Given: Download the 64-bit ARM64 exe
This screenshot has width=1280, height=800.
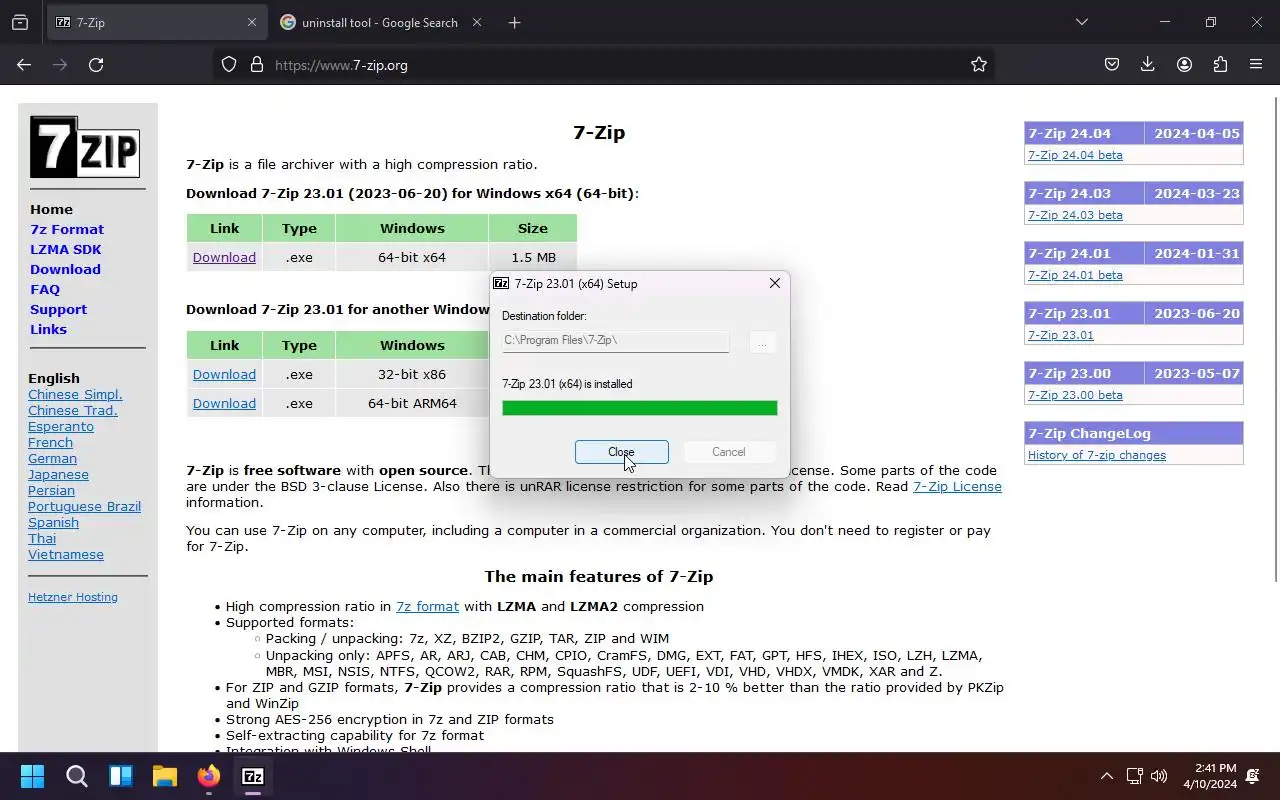Looking at the screenshot, I should [x=224, y=403].
